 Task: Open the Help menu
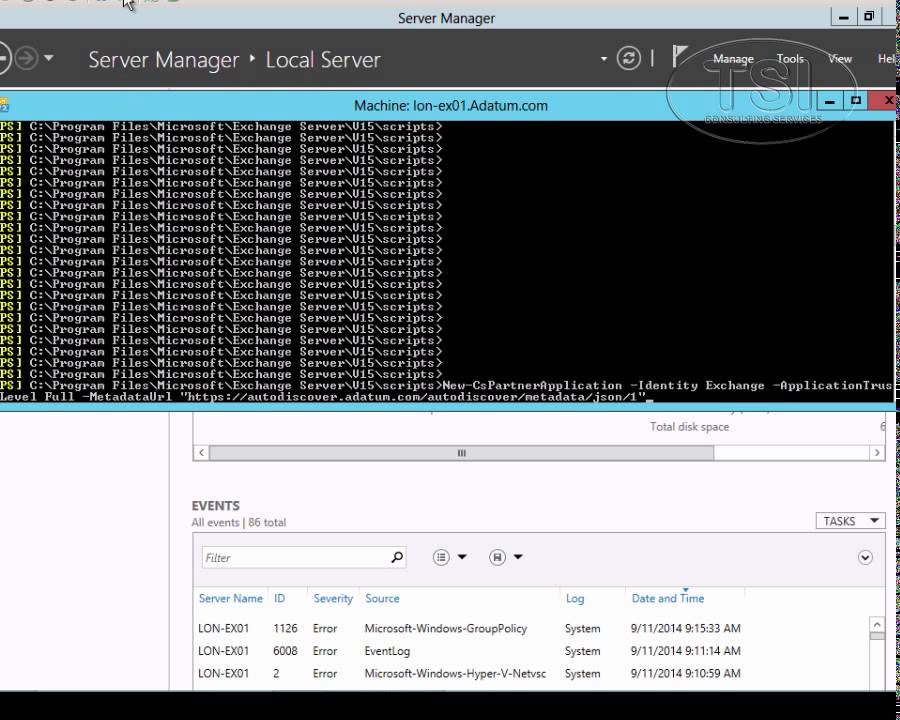click(x=887, y=59)
